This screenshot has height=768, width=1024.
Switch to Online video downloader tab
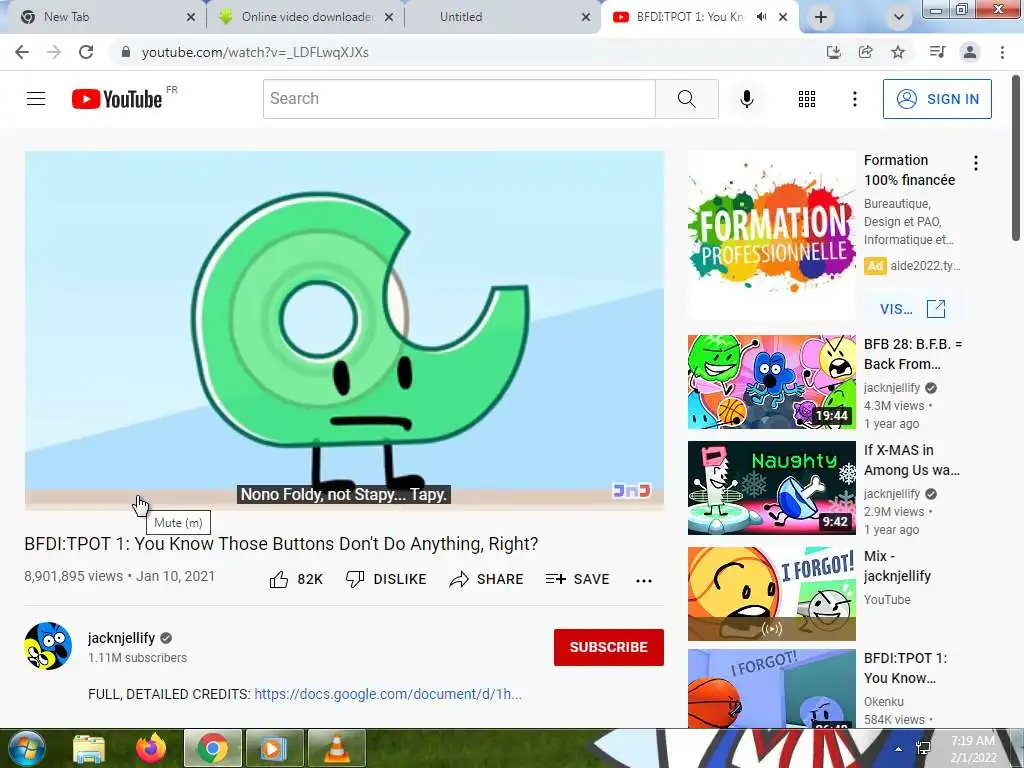(x=306, y=17)
